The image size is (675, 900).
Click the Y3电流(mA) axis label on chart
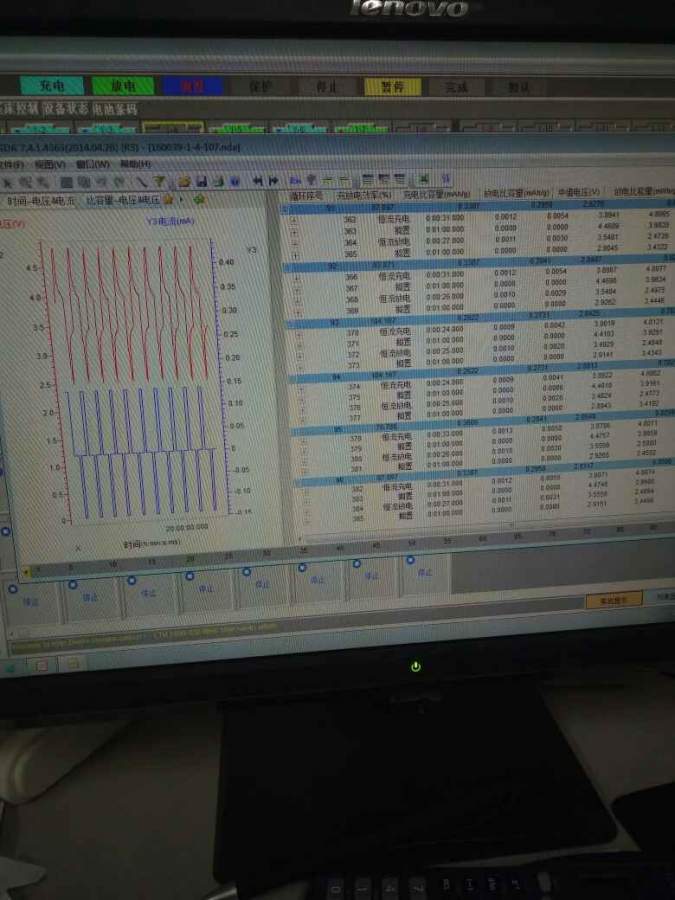(x=170, y=221)
